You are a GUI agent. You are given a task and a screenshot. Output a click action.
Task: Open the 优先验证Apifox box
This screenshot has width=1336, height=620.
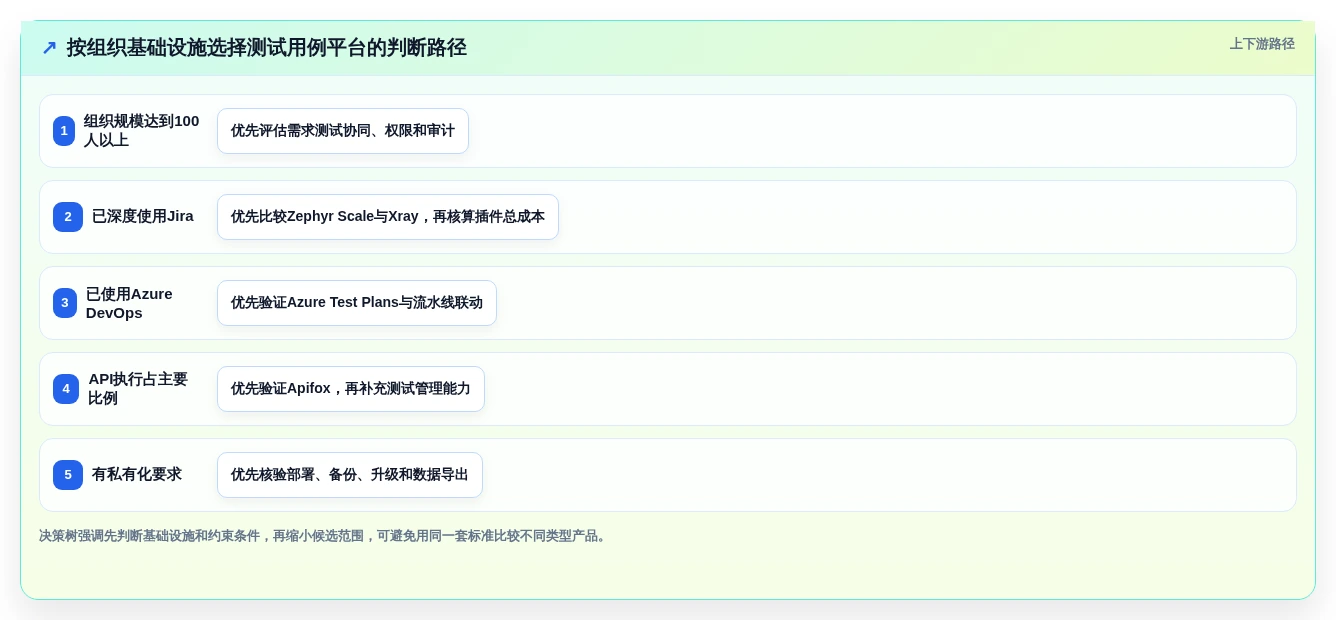click(351, 389)
